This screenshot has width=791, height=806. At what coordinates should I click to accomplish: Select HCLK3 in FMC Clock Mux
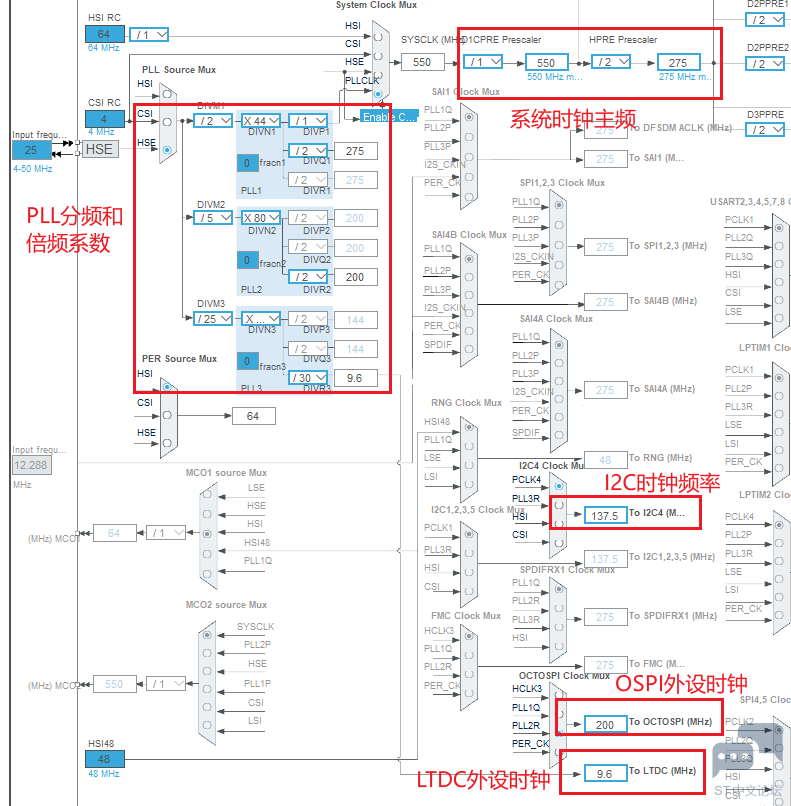(469, 636)
